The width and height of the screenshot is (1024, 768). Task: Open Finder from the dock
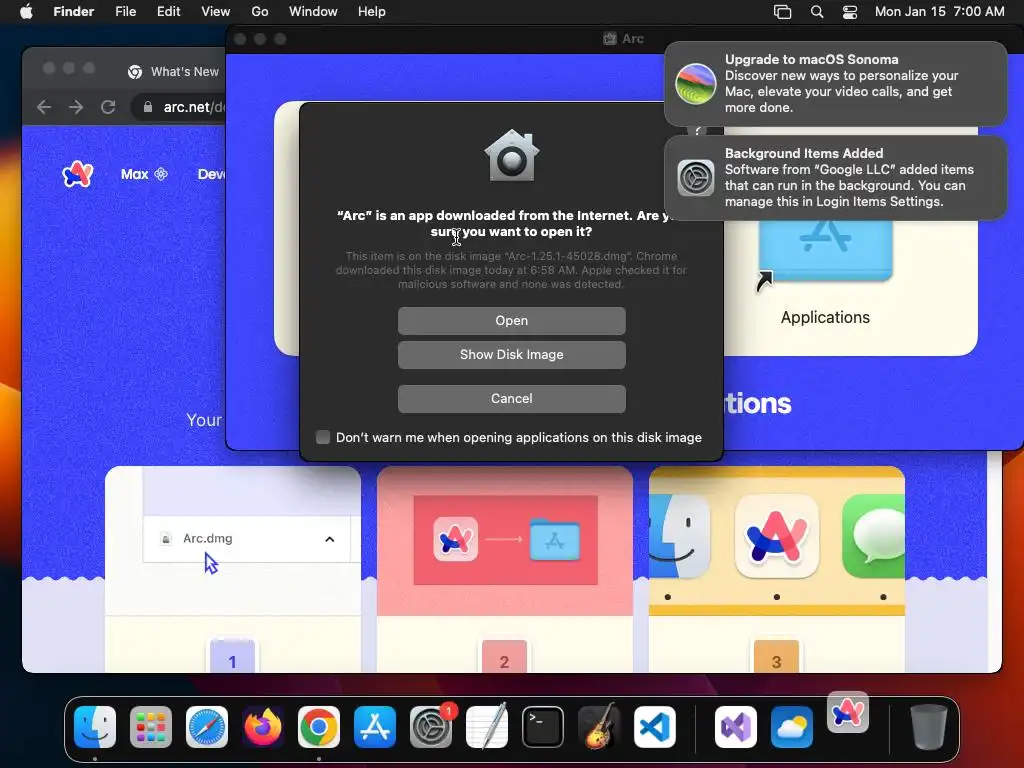[x=95, y=727]
